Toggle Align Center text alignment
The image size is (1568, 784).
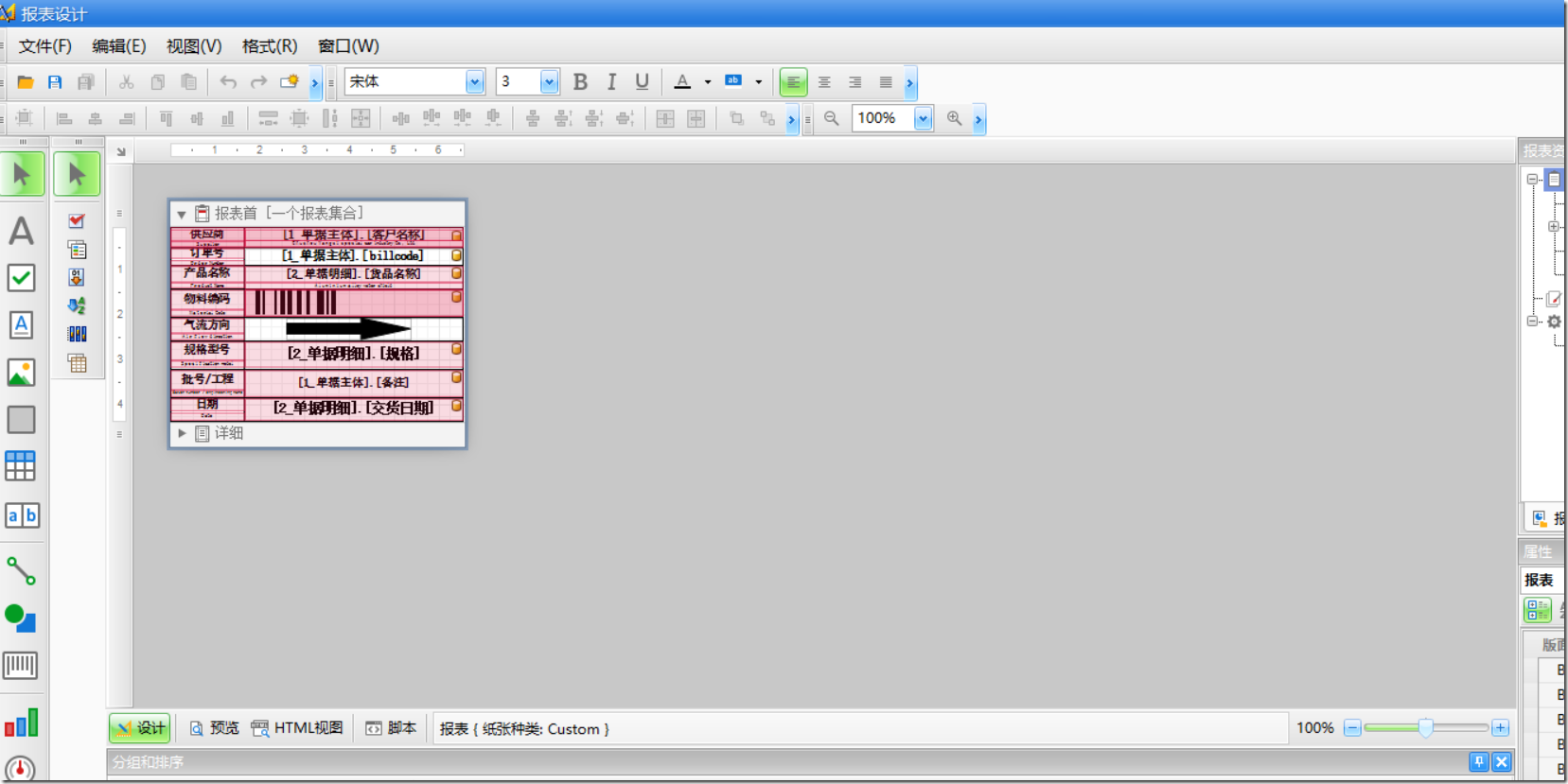pos(824,82)
